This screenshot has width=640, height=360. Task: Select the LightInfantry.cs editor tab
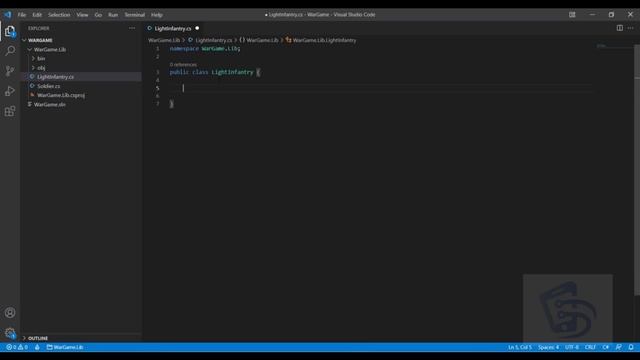coord(173,28)
